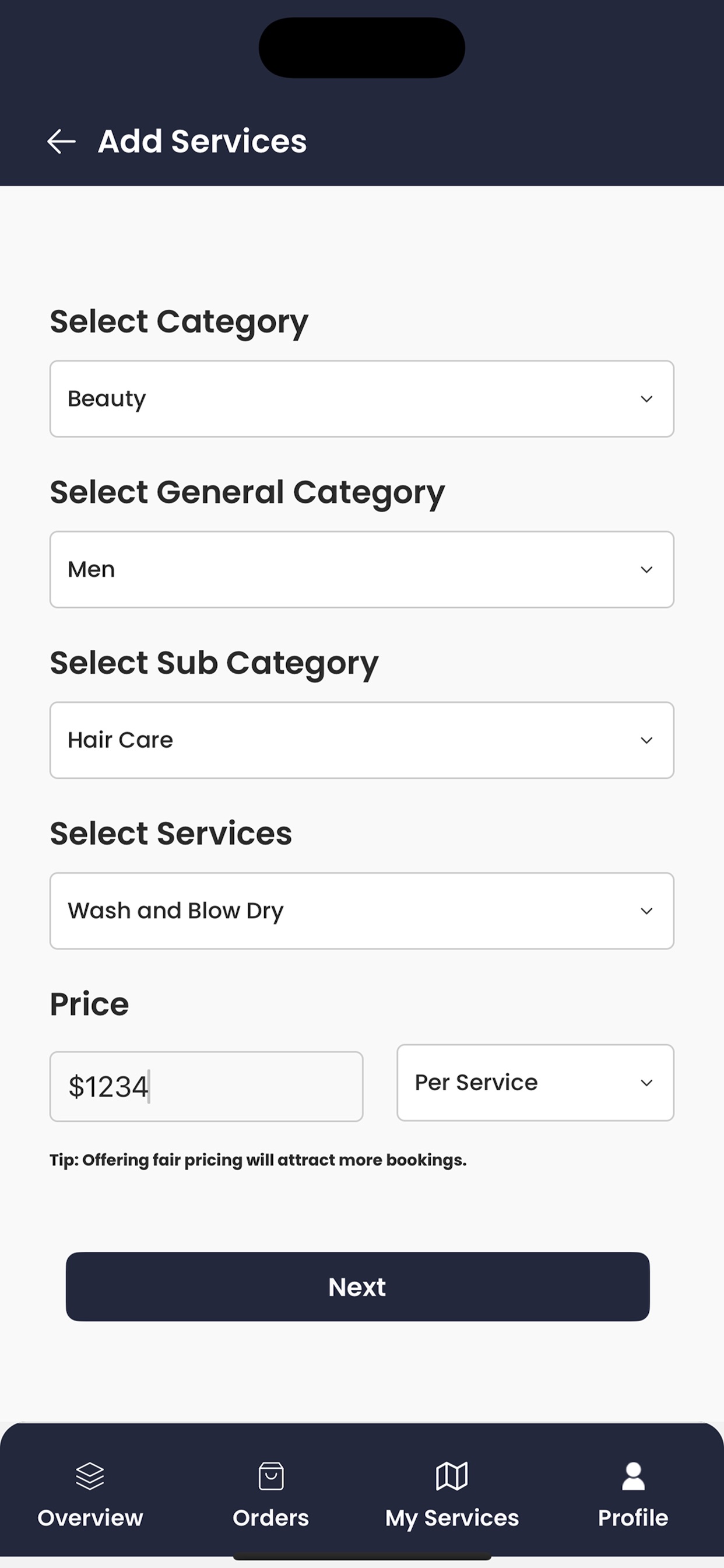Click the Add Services page title

point(202,141)
